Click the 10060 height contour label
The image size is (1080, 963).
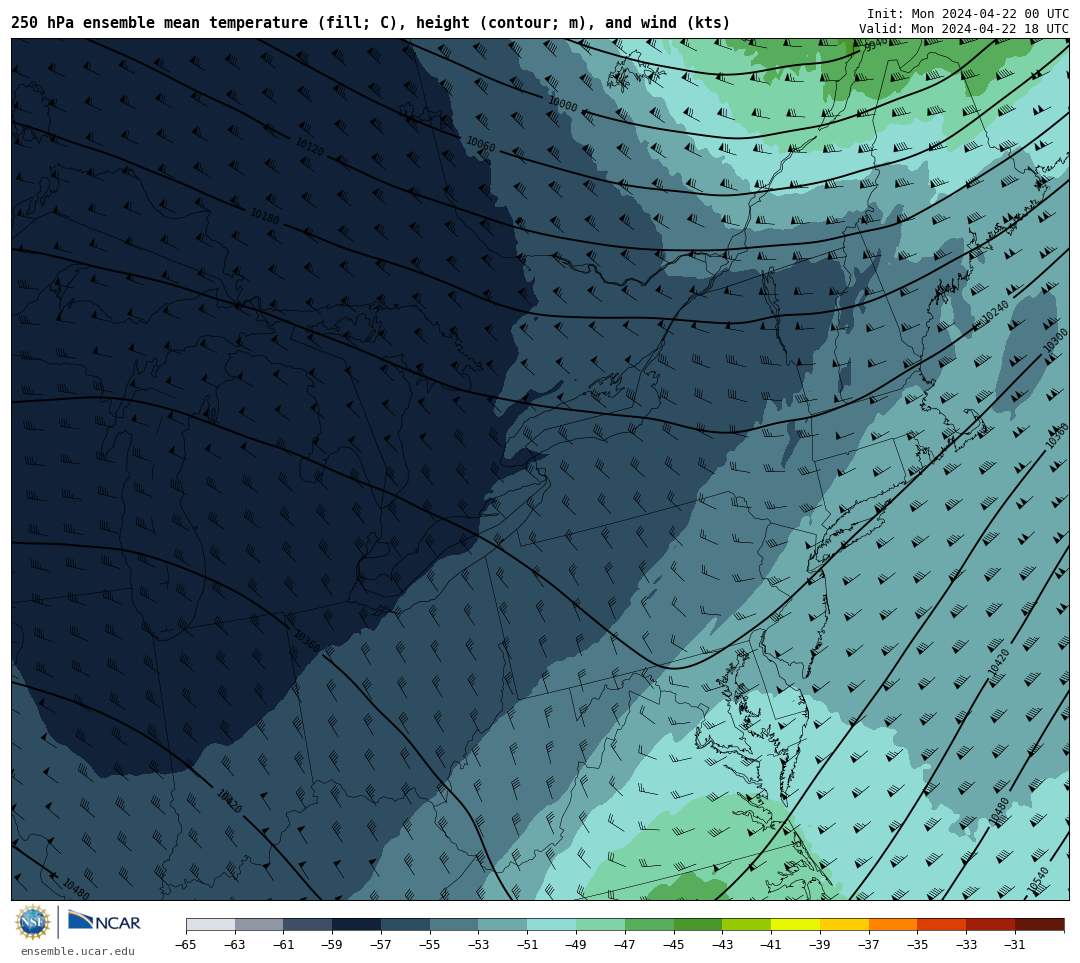[481, 144]
